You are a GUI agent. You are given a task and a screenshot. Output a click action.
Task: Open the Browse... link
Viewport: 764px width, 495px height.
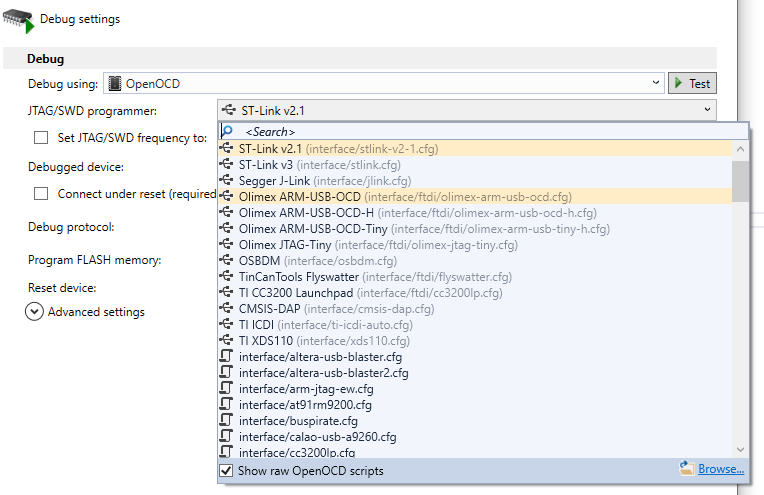(721, 469)
